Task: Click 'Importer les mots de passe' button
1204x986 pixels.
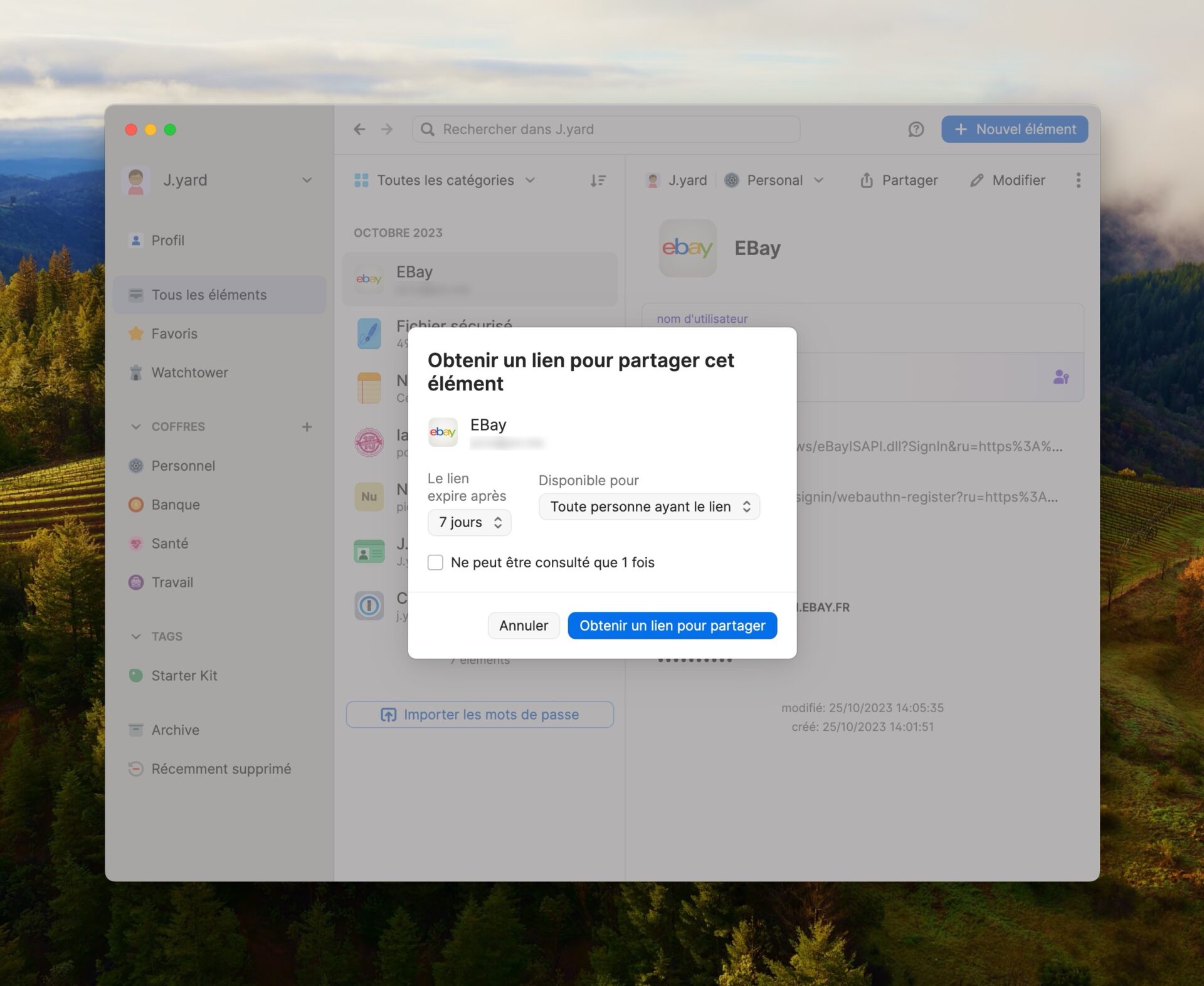Action: tap(480, 715)
